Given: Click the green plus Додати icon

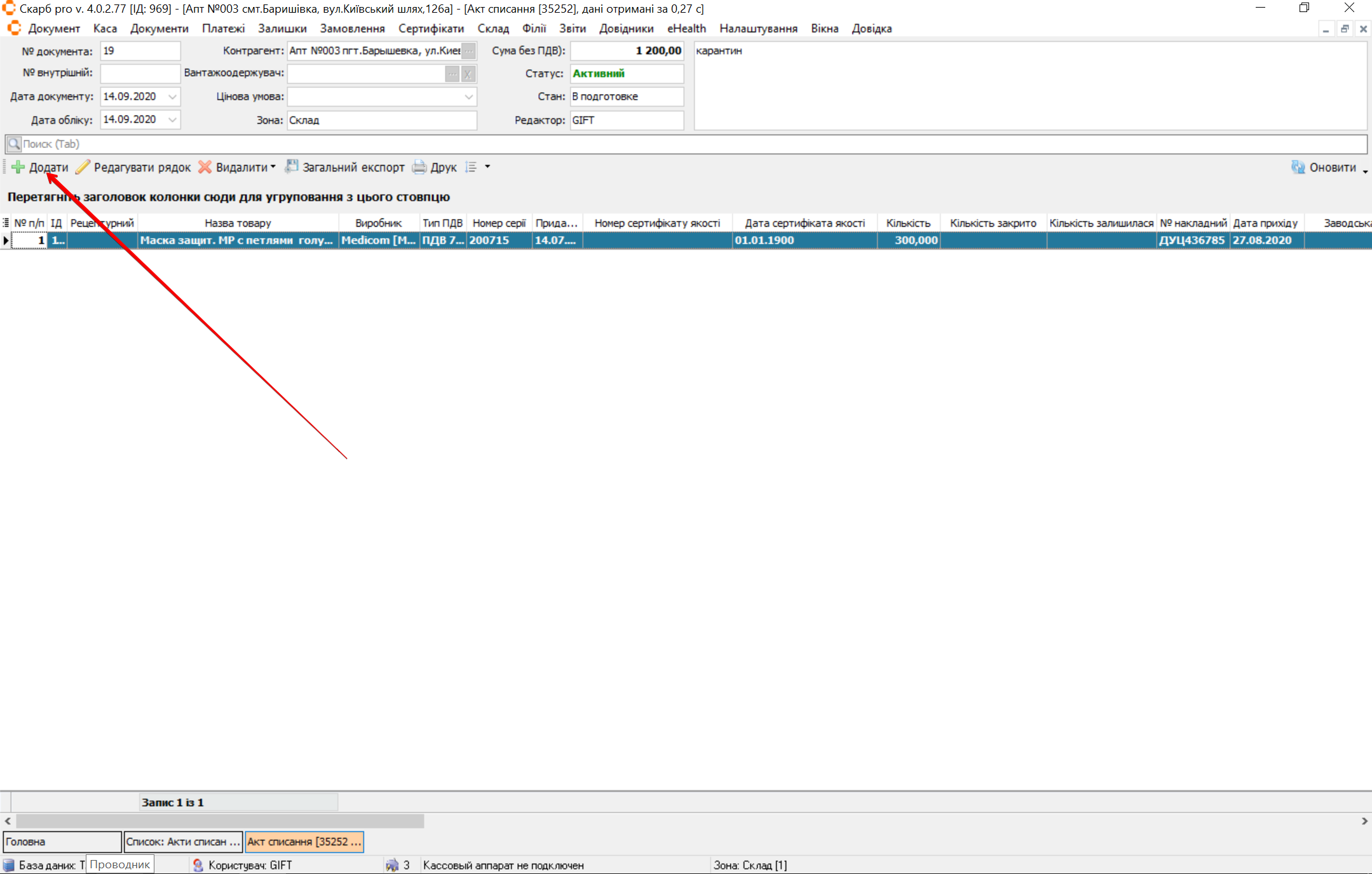Looking at the screenshot, I should click(x=18, y=168).
